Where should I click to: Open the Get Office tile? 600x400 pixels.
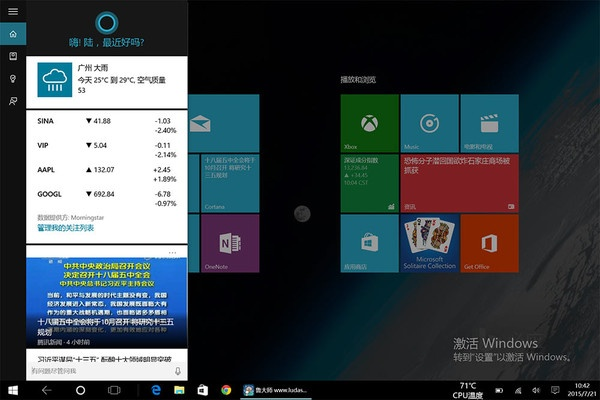[488, 243]
